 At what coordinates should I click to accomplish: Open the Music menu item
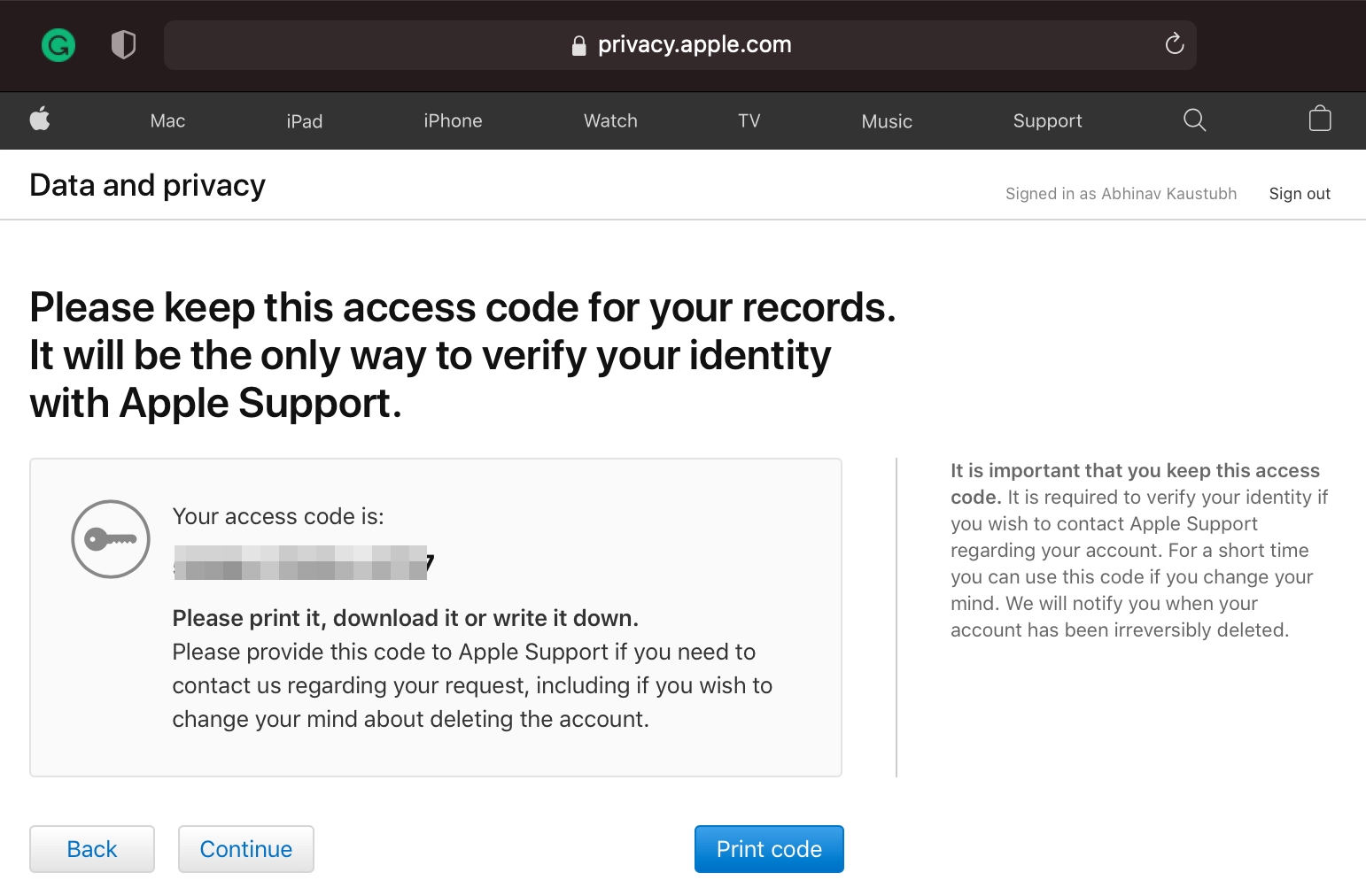click(x=886, y=120)
